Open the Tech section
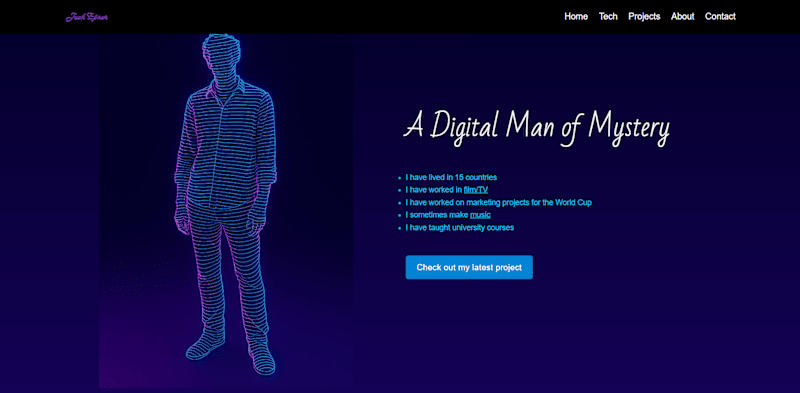The image size is (800, 393). [608, 16]
